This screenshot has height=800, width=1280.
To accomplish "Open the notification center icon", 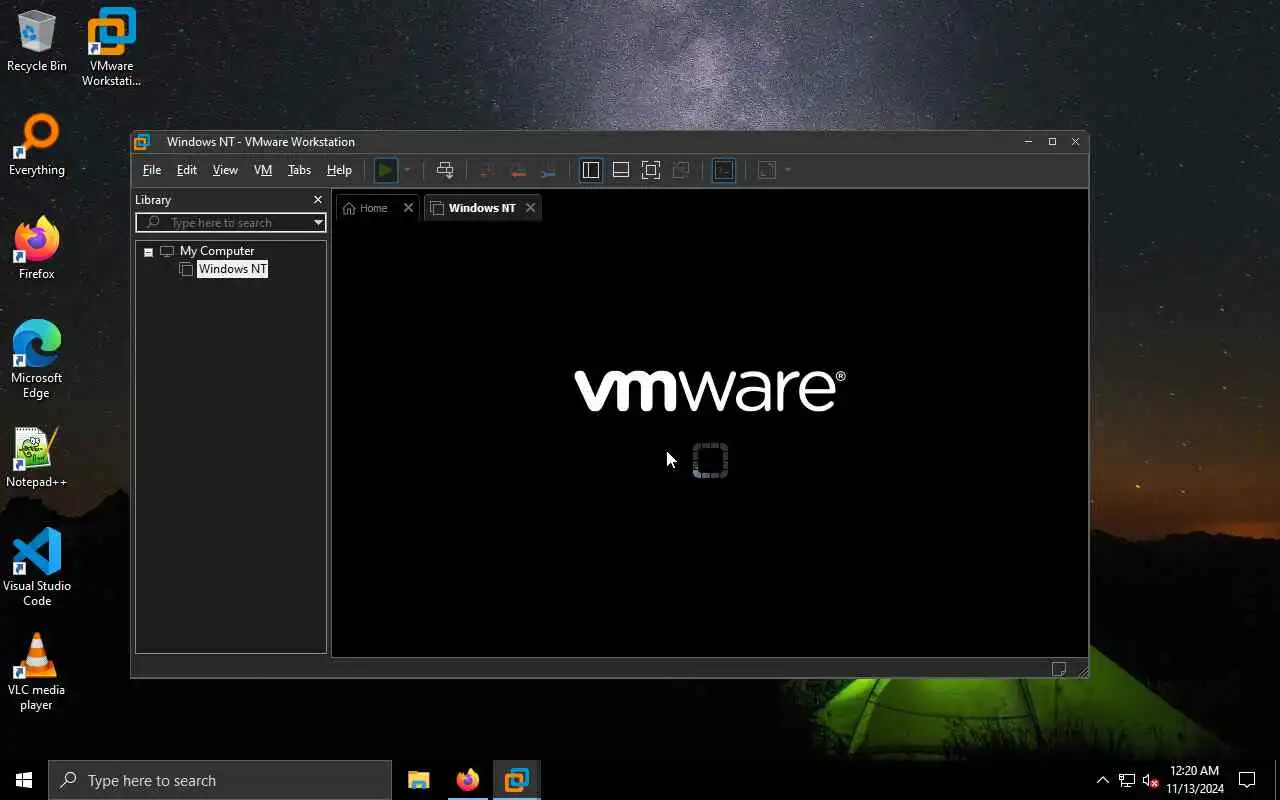I will pyautogui.click(x=1247, y=780).
